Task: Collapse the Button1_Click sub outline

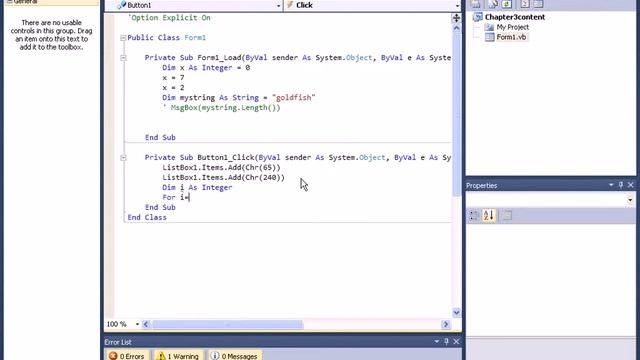Action: coord(123,158)
